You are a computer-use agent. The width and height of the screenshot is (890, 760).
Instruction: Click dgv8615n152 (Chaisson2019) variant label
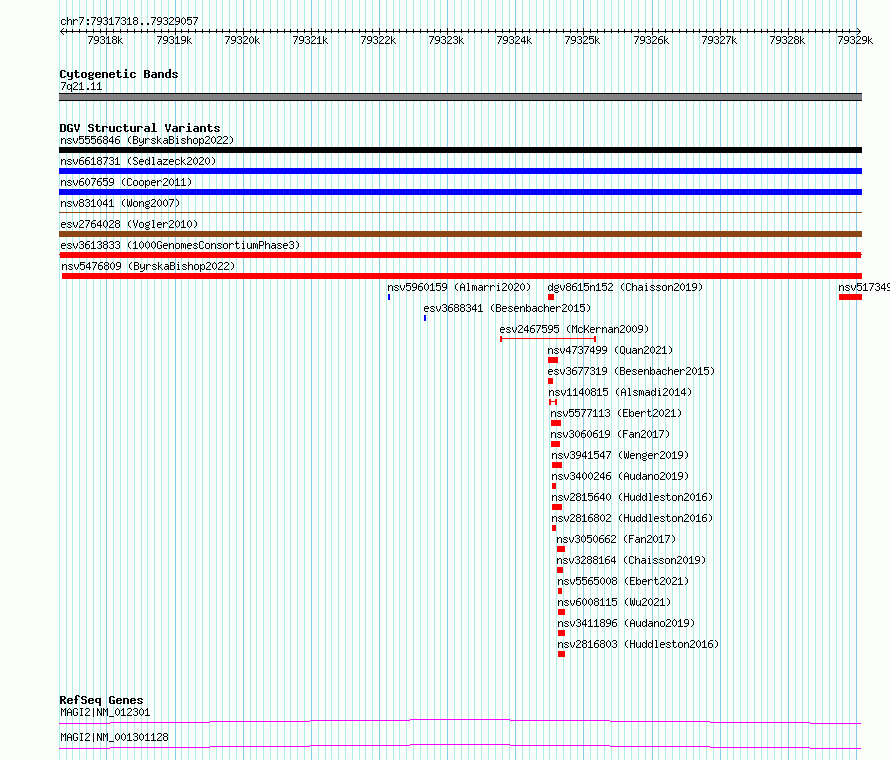625,287
